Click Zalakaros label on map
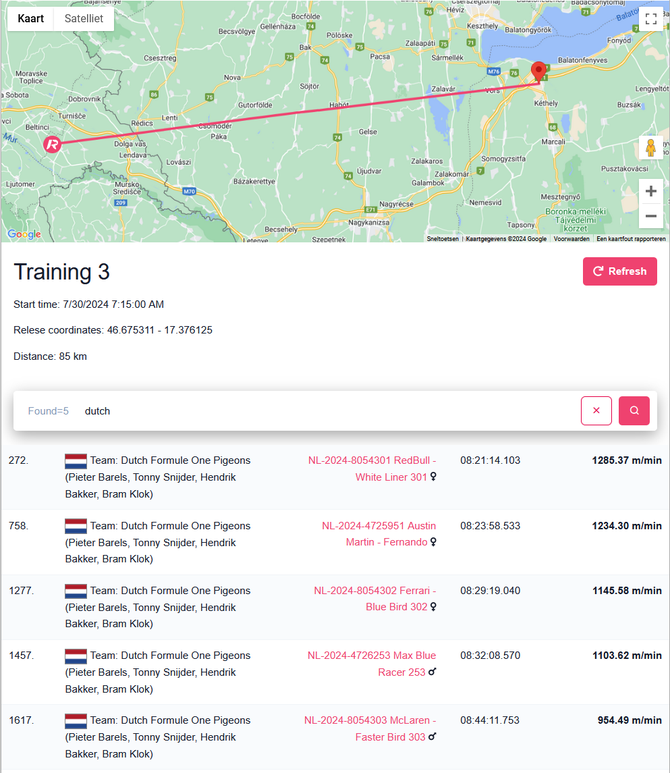This screenshot has height=773, width=670. point(427,161)
